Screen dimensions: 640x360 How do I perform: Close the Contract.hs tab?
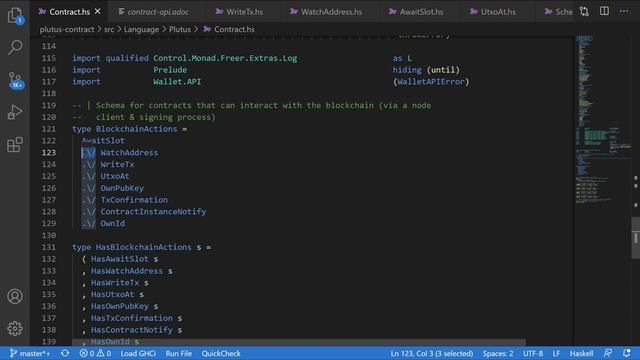point(98,11)
